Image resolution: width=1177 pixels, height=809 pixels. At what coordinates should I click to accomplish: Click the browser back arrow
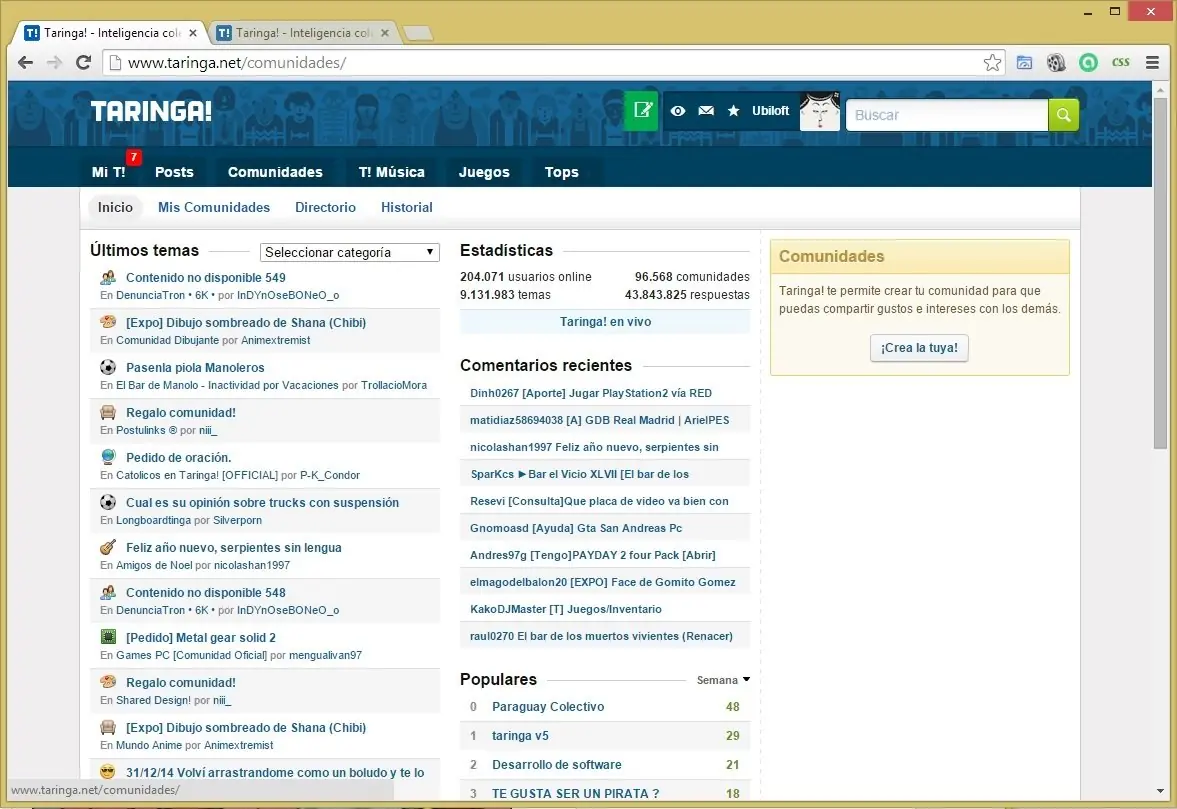tap(26, 63)
